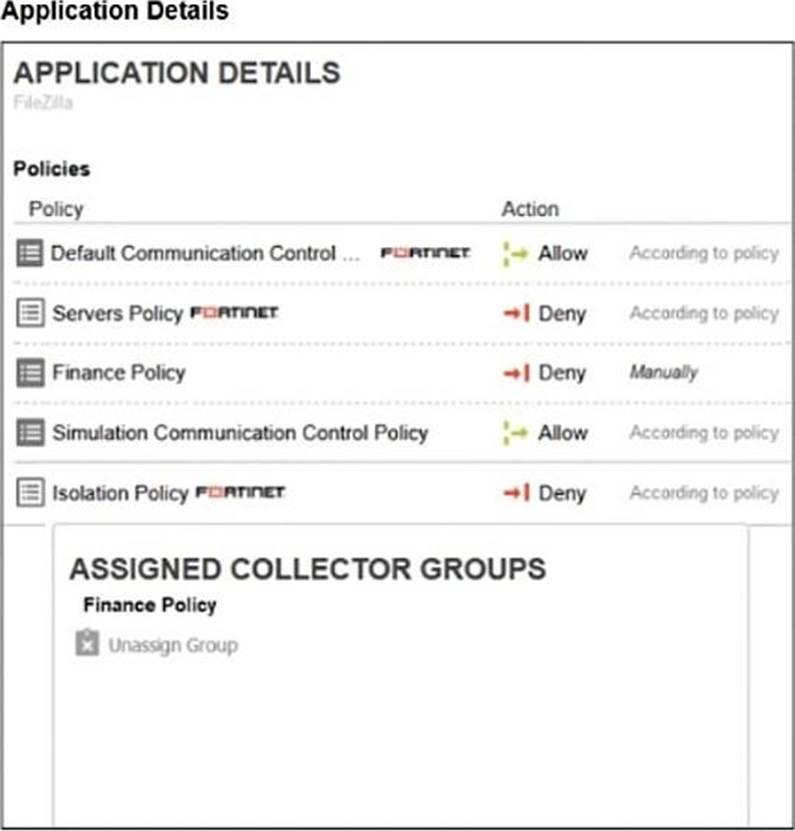Screen dimensions: 795x831
Task: Click the Policy column header
Action: pyautogui.click(x=56, y=209)
